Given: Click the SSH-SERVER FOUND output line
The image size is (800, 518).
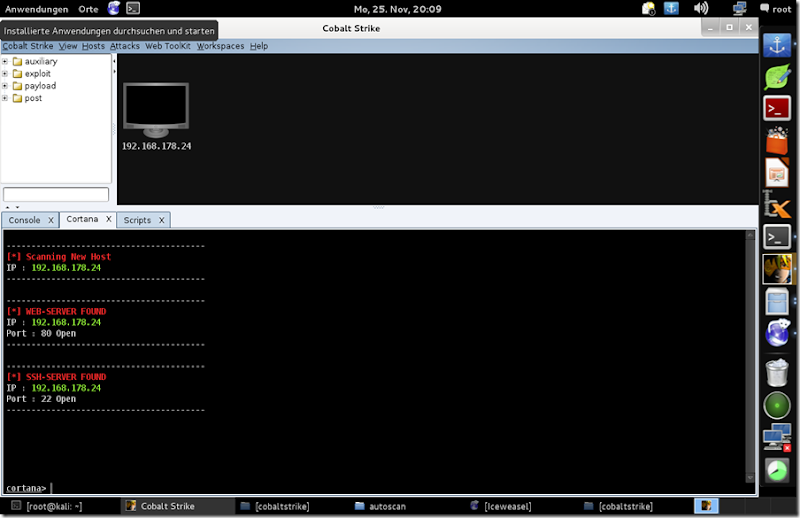Looking at the screenshot, I should coord(56,377).
